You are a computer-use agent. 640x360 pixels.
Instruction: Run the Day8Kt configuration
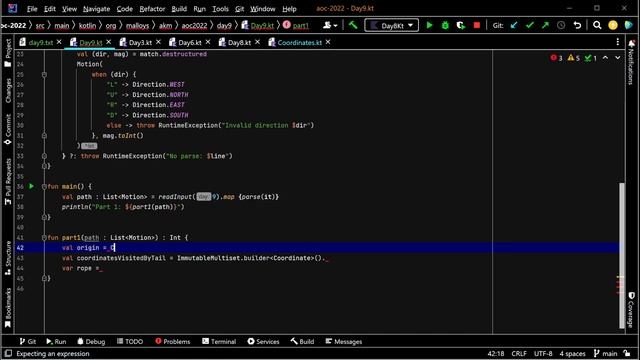pyautogui.click(x=429, y=25)
